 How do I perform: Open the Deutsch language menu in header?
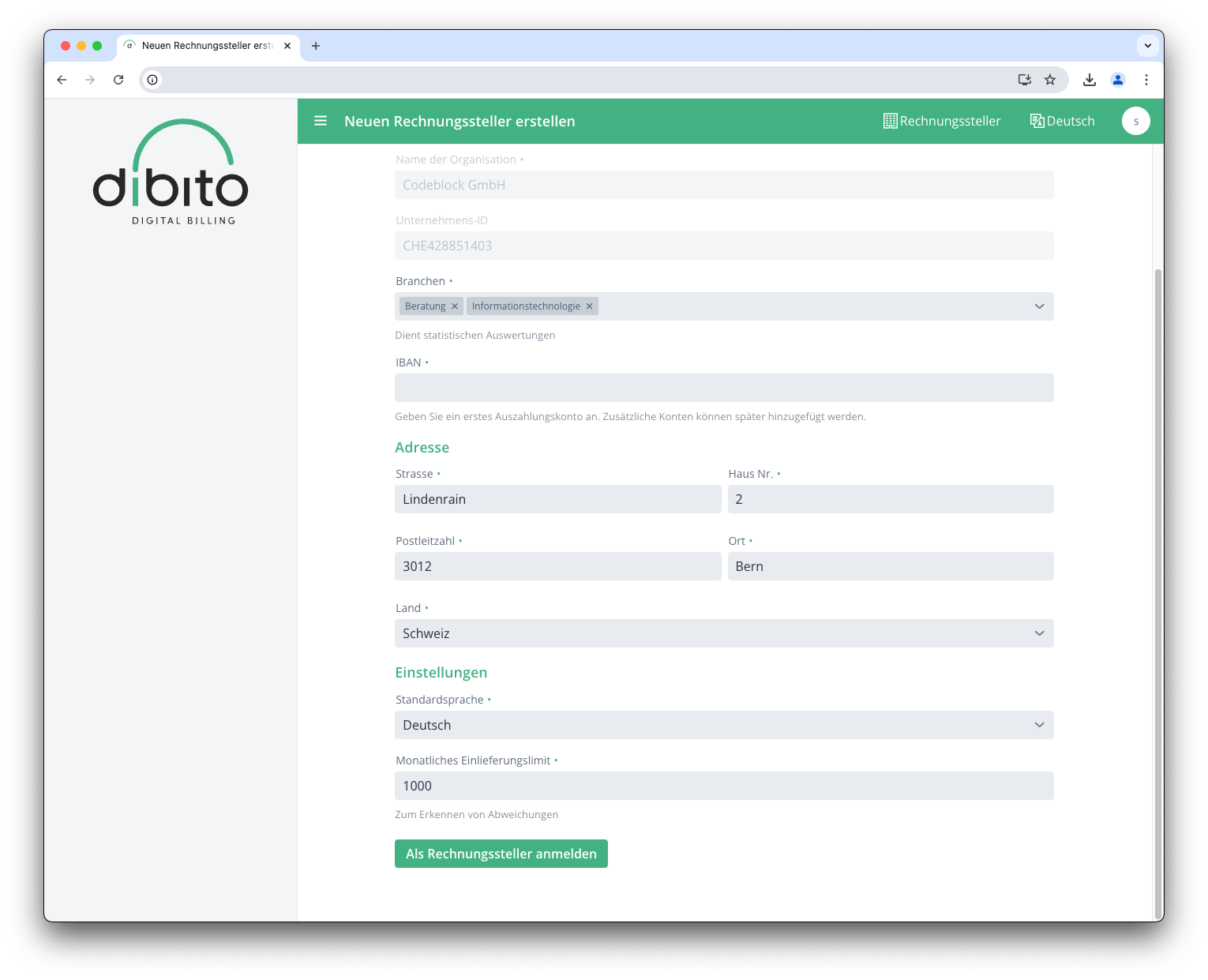[x=1063, y=121]
